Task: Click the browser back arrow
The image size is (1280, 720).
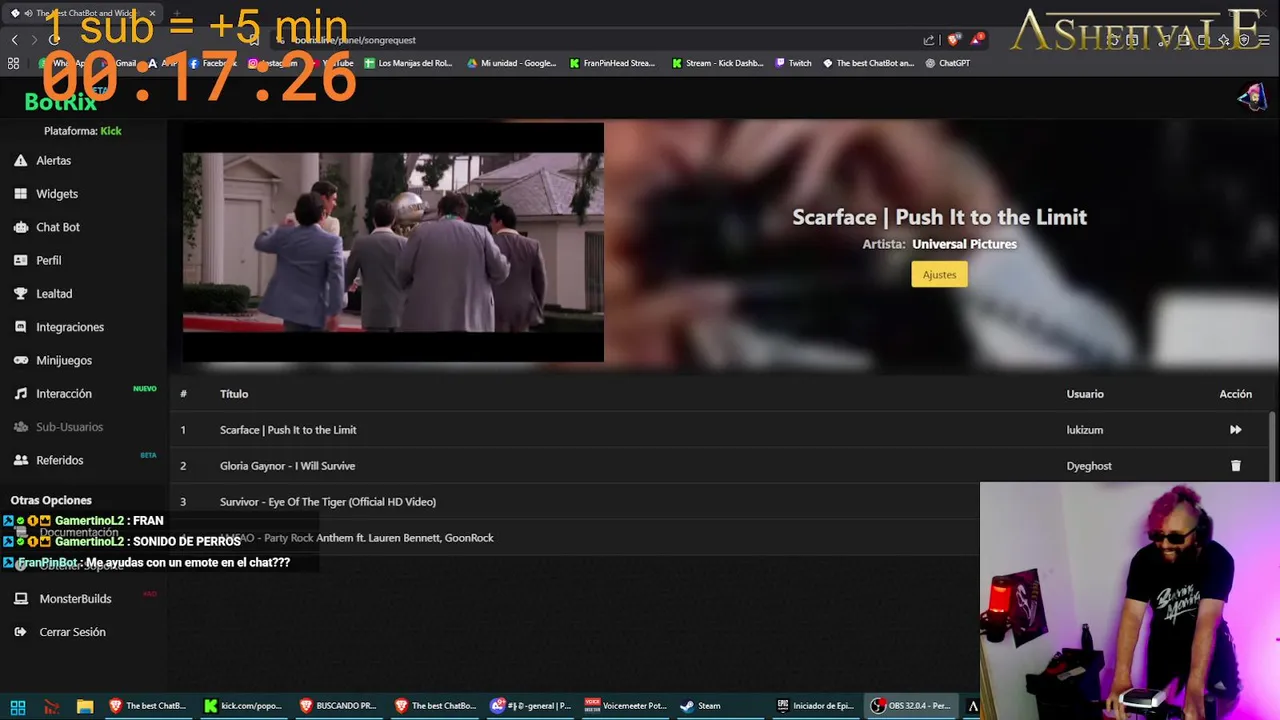Action: (x=14, y=40)
